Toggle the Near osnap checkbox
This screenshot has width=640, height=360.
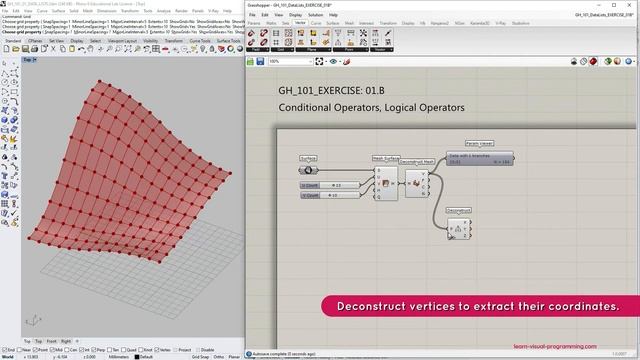20,350
